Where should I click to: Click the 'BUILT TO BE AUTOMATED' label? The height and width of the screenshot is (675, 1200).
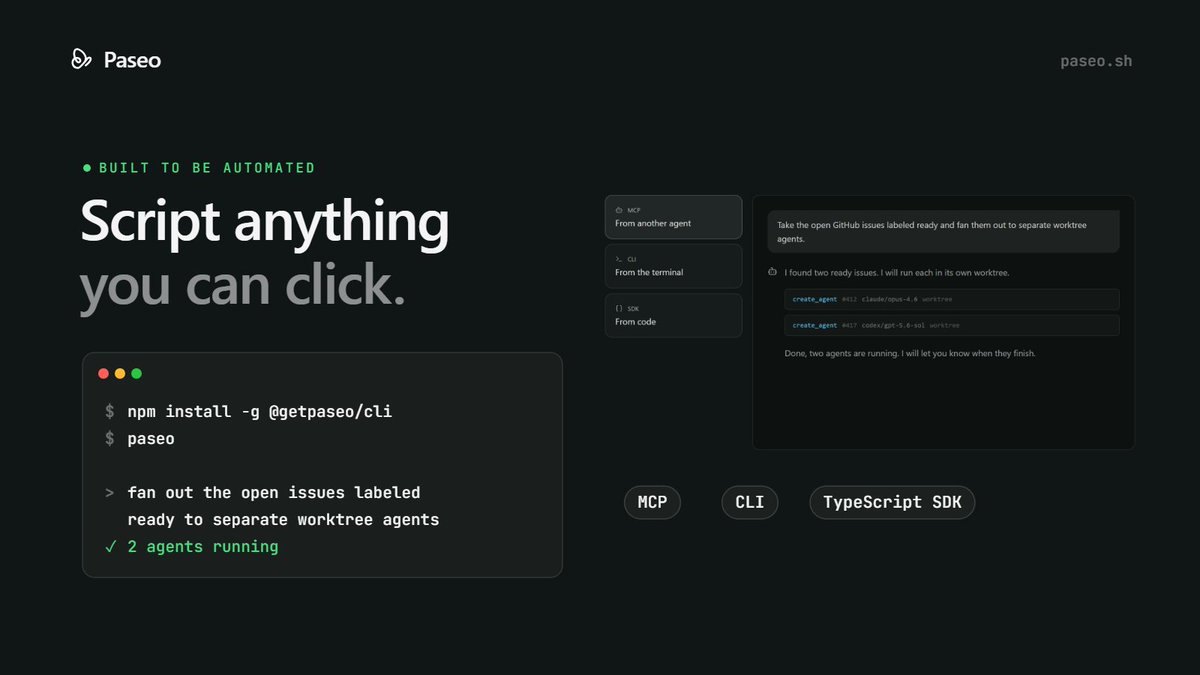[207, 168]
